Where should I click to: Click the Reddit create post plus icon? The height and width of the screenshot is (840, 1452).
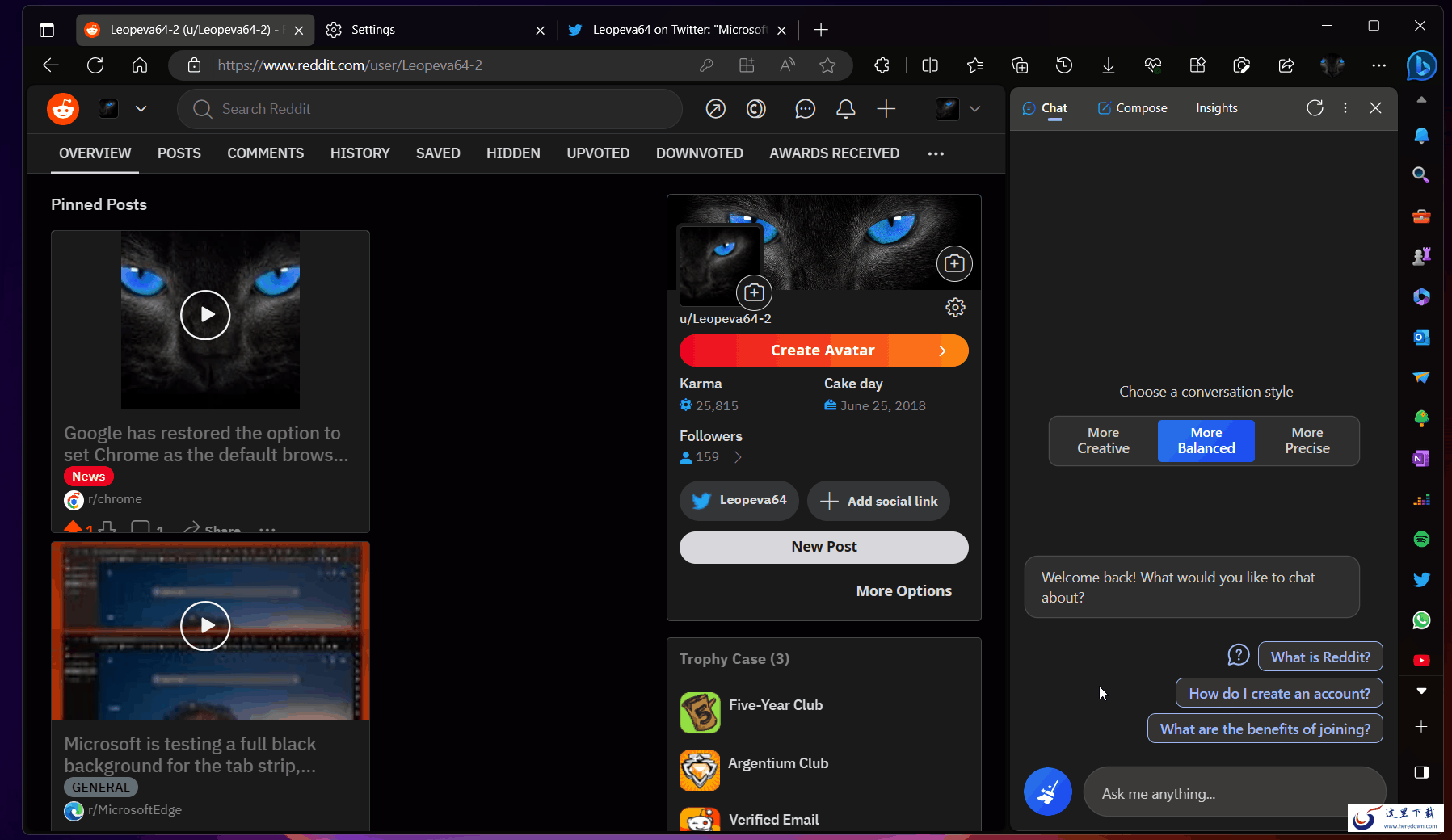point(886,109)
